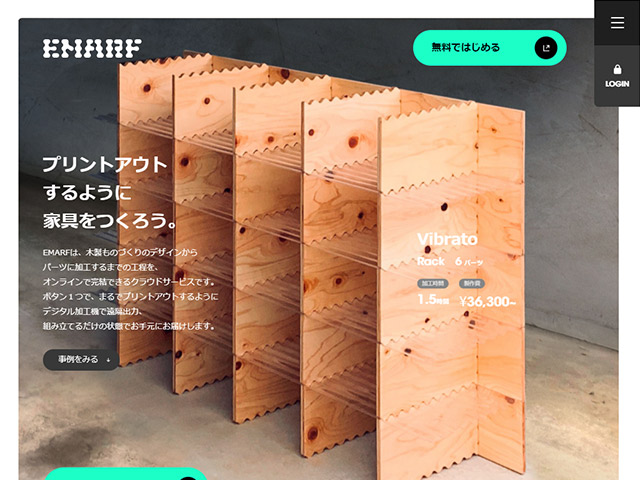Screen dimensions: 640x480
Task: Select the 加工時間 tag
Action: coord(433,283)
